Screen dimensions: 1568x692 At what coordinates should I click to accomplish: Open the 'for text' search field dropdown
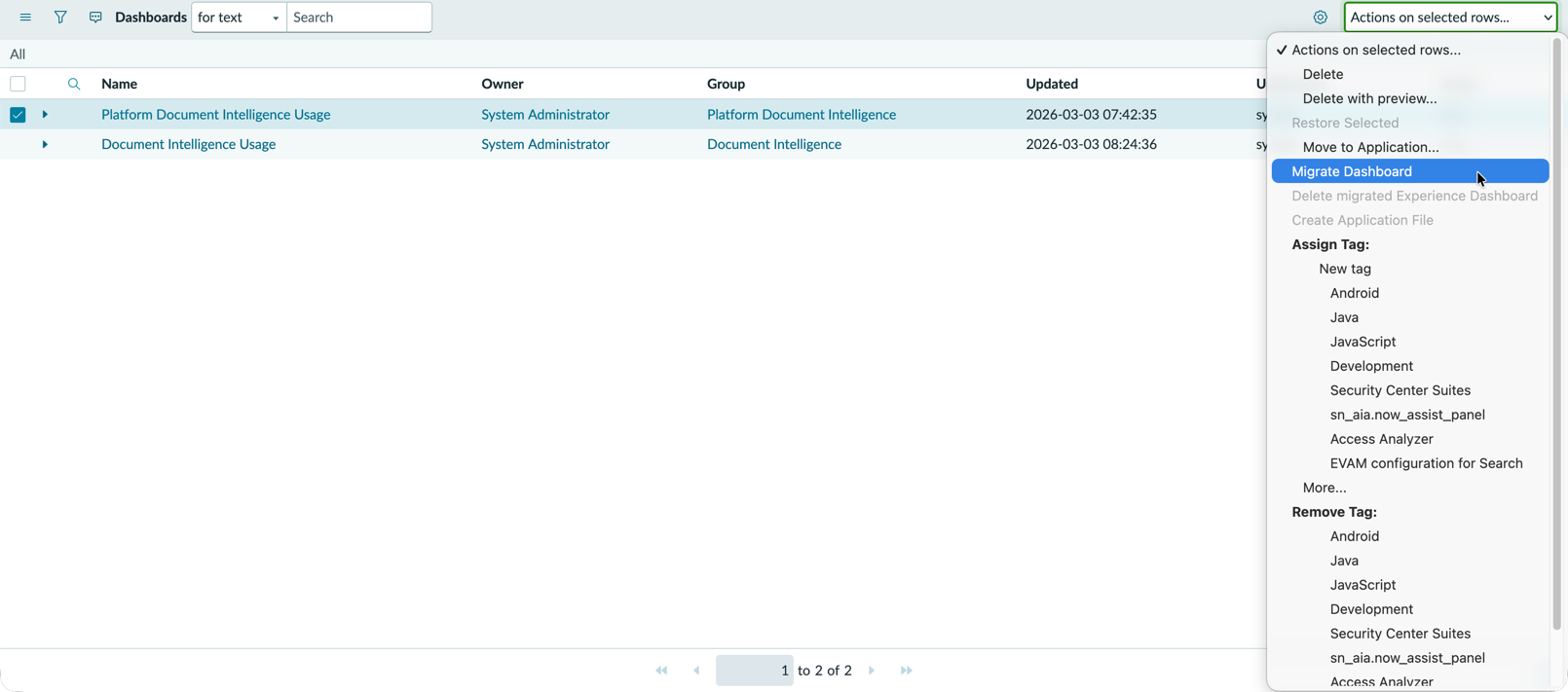[x=239, y=18]
